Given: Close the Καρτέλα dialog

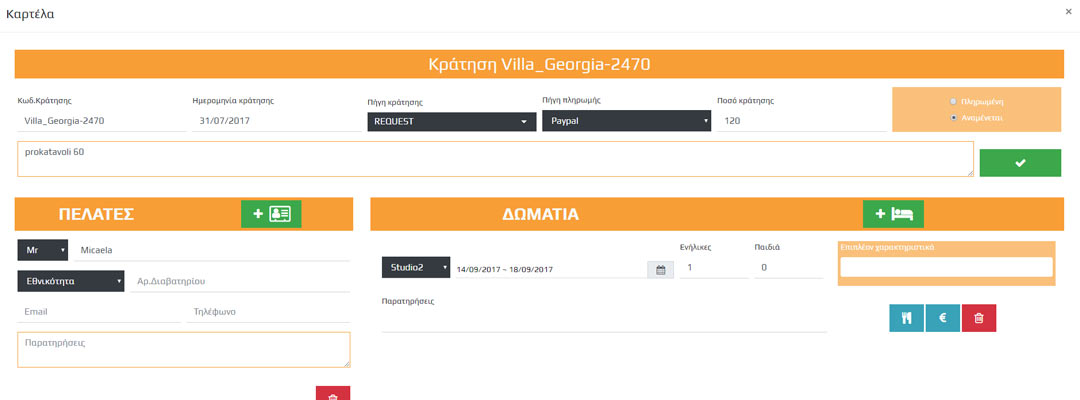Looking at the screenshot, I should 1069,12.
